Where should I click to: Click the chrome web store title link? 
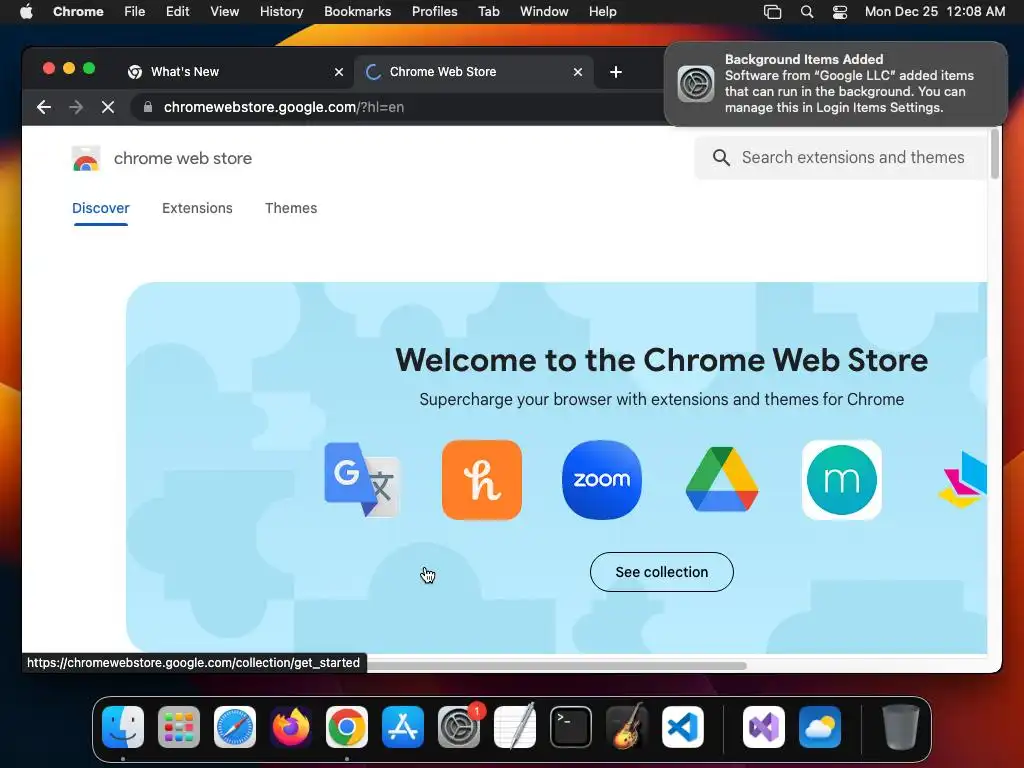(x=183, y=159)
